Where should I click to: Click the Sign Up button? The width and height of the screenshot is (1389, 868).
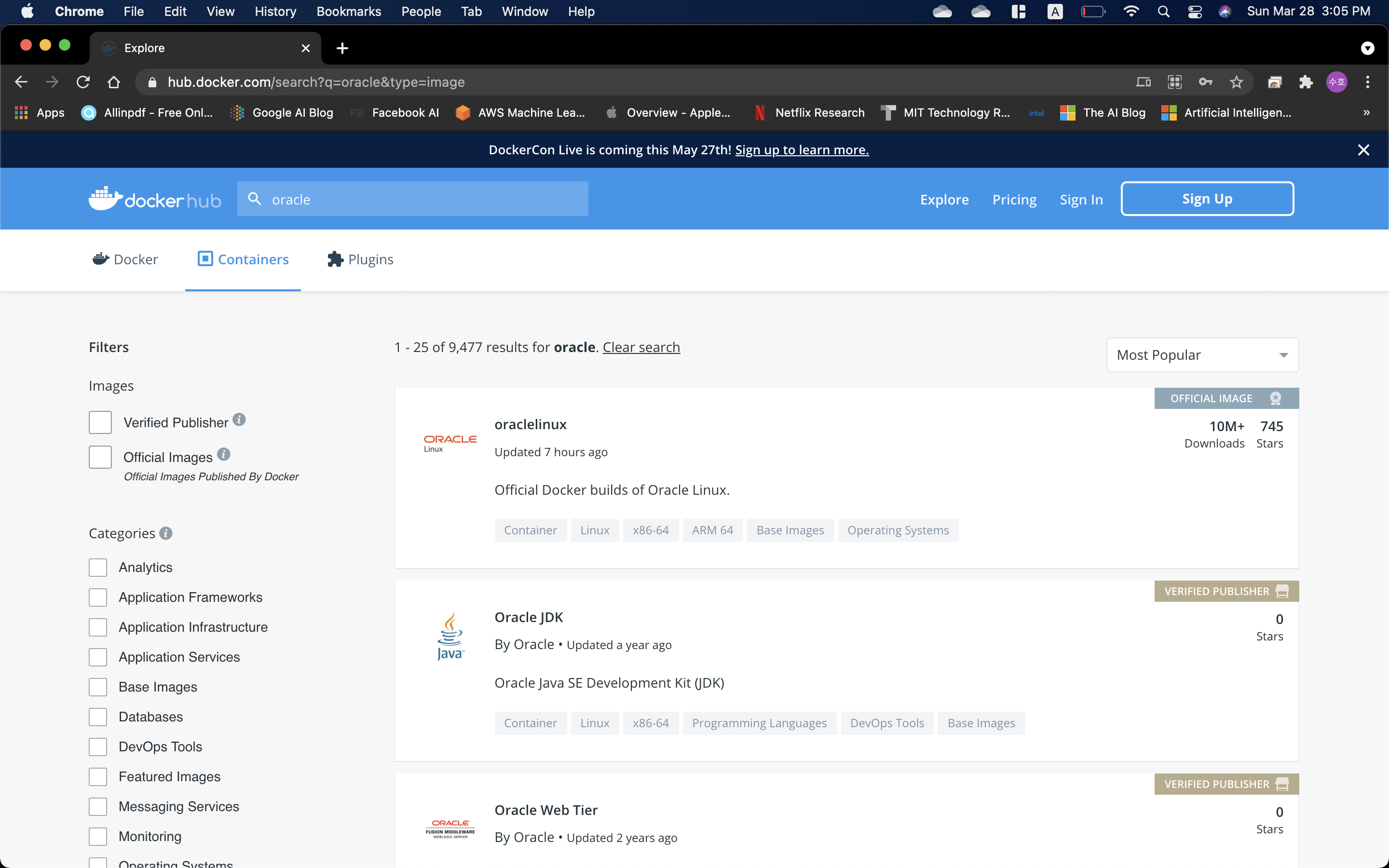pos(1207,199)
